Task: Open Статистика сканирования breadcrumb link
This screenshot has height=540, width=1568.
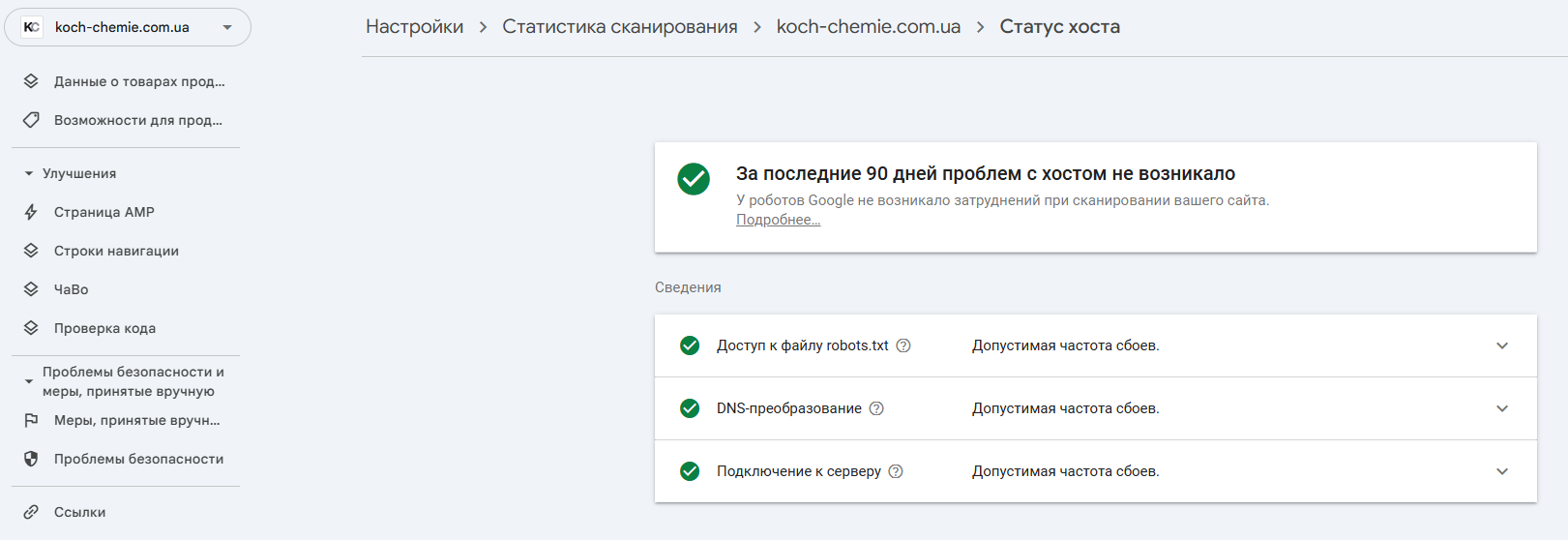Action: (619, 27)
